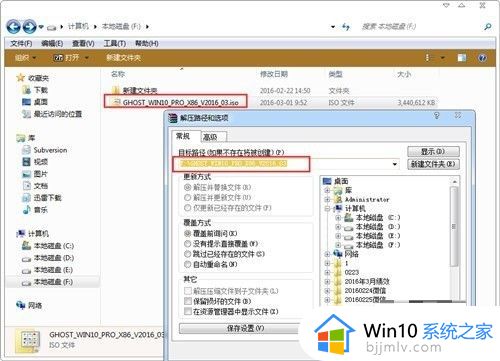Select the 收藏夹 star in sidebar

point(21,78)
